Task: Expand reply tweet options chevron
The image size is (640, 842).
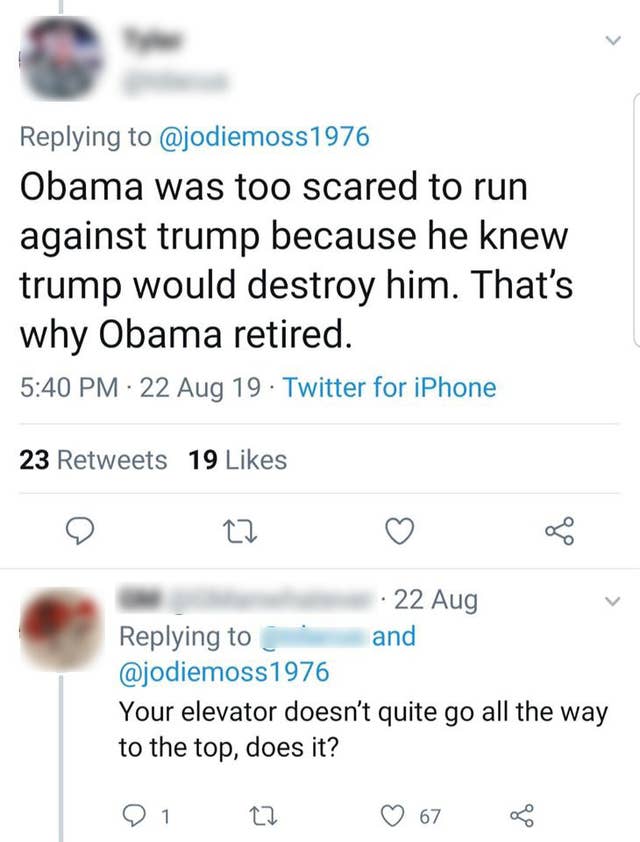Action: (x=613, y=601)
